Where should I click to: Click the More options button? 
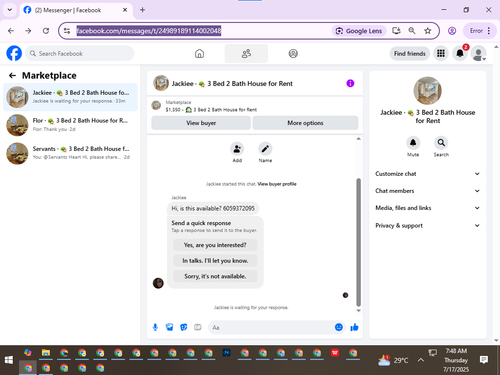point(305,123)
